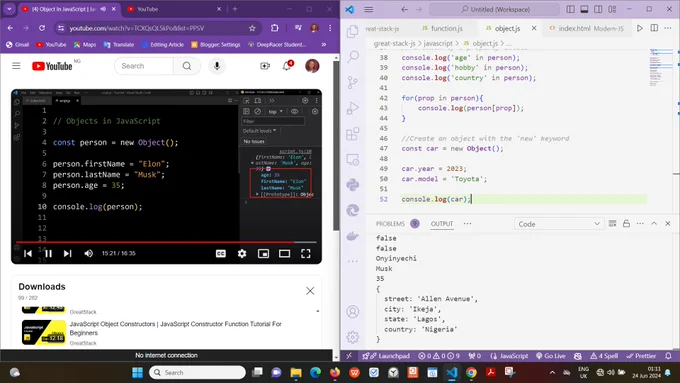Open Windows Start menu

click(137, 372)
